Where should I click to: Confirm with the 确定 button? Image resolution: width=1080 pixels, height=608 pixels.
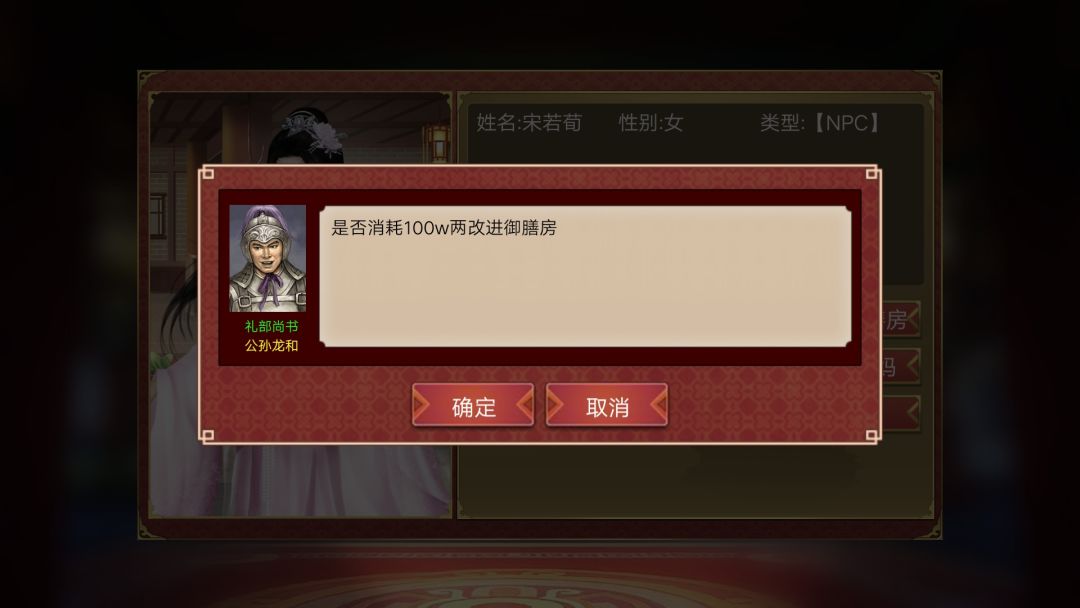tap(472, 406)
